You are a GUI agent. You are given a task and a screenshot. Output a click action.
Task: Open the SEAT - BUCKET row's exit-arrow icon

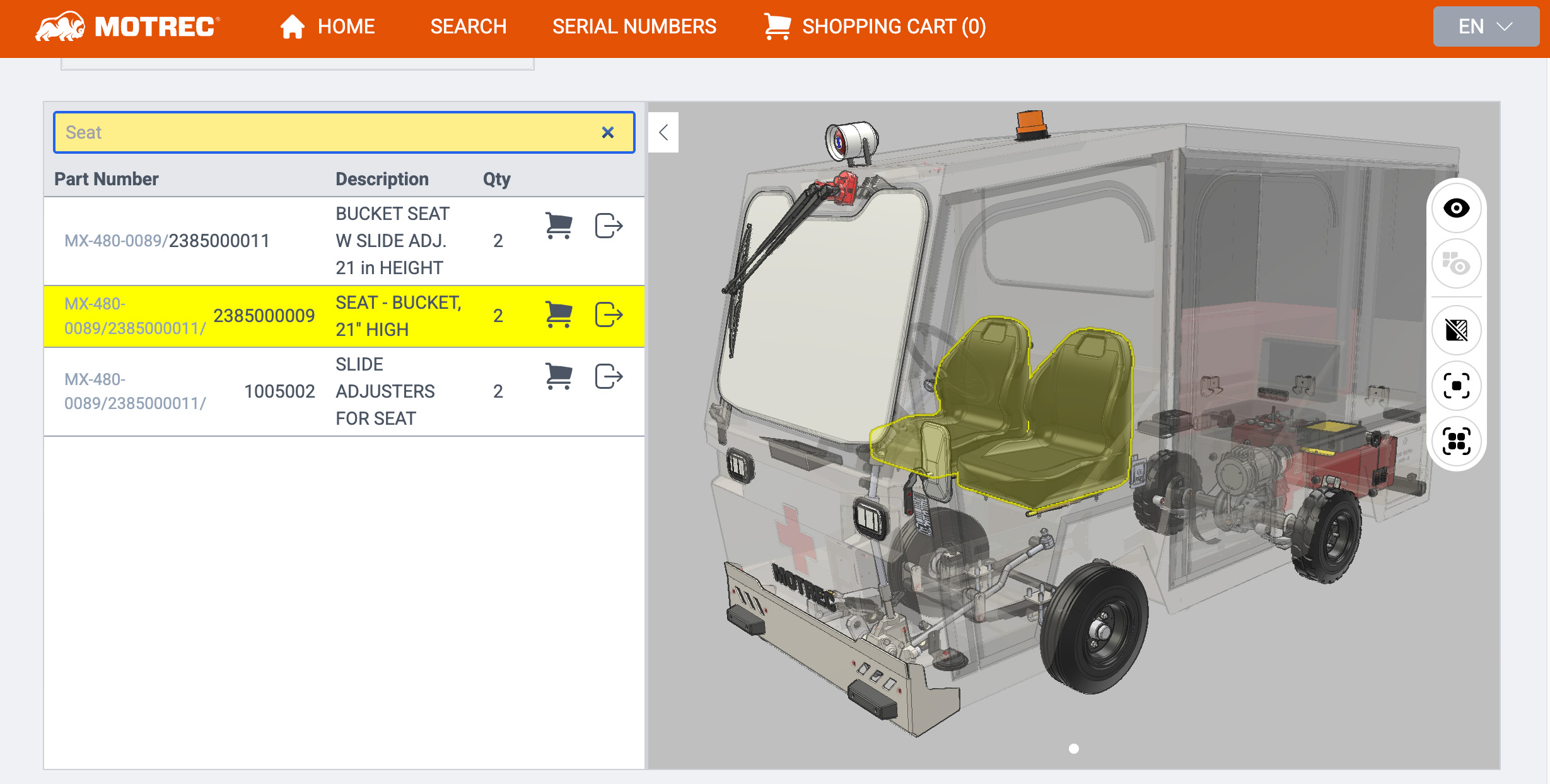(609, 314)
